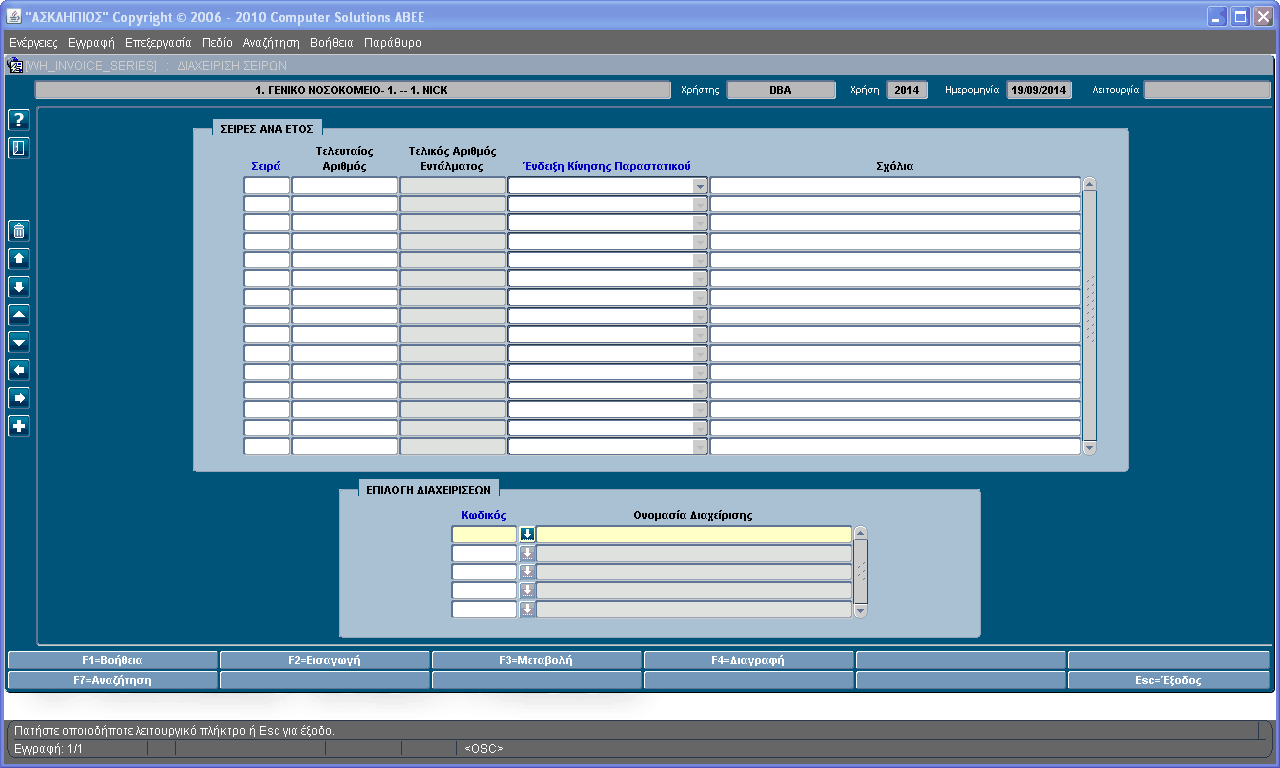
Task: Open the Πεδίο menu
Action: point(217,43)
